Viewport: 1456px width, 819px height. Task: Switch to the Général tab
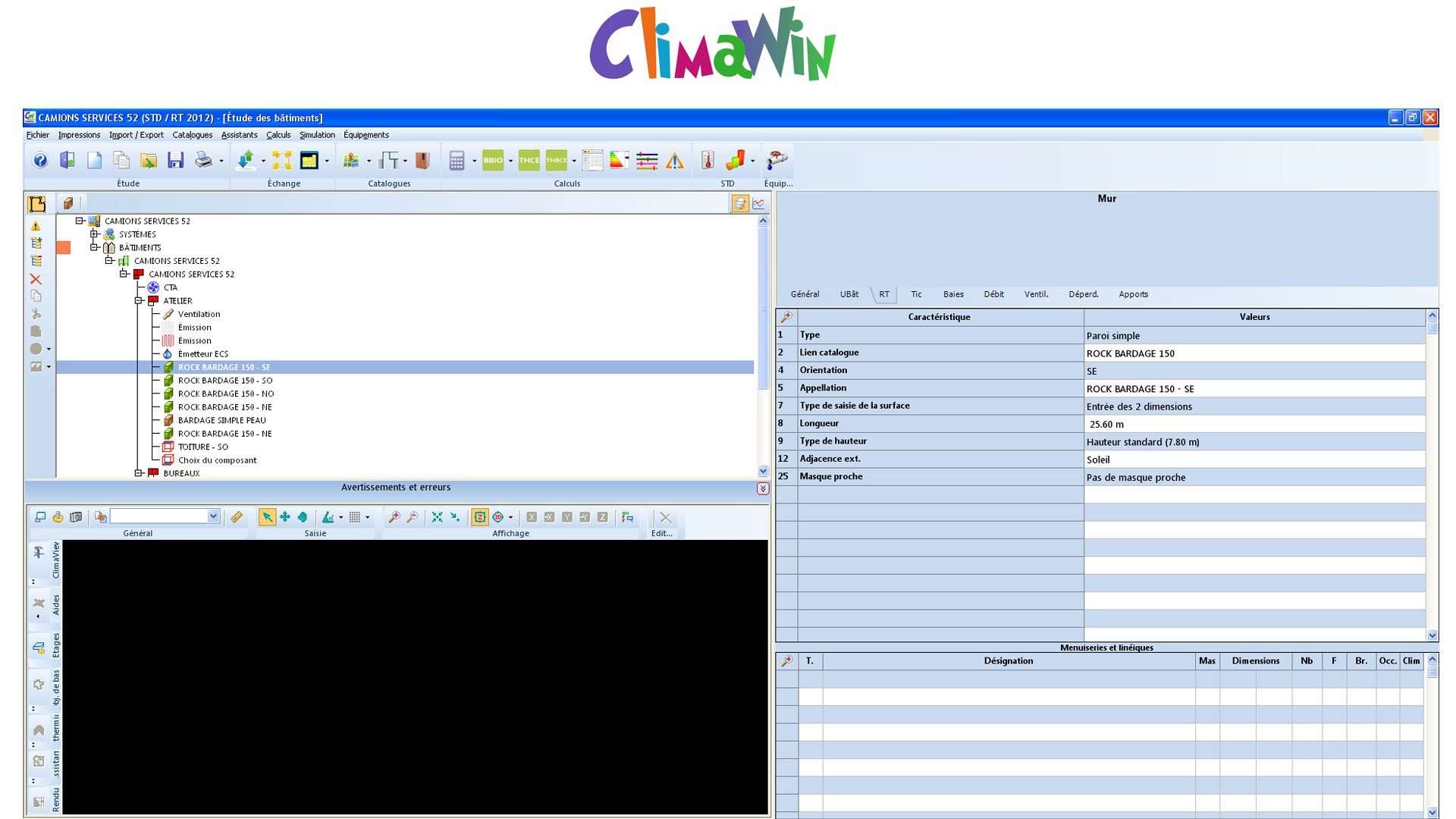click(x=805, y=294)
